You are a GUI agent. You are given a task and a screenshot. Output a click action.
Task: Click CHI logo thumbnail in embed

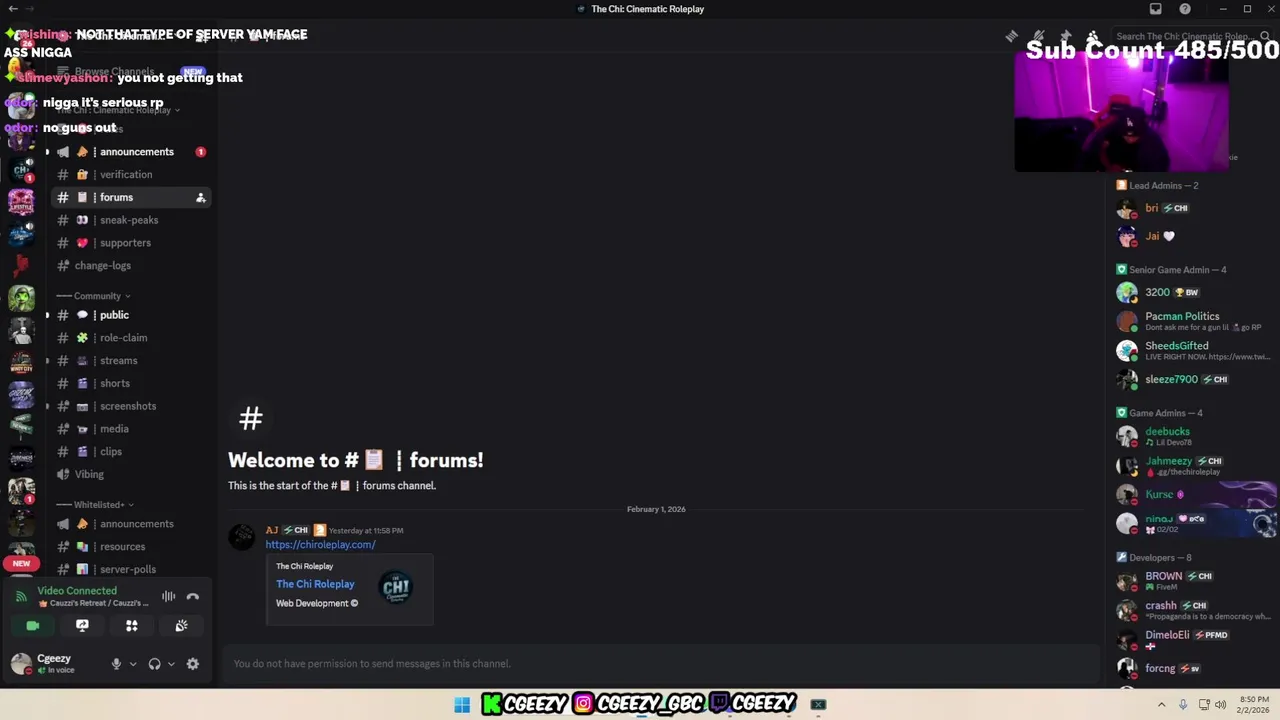pos(396,587)
